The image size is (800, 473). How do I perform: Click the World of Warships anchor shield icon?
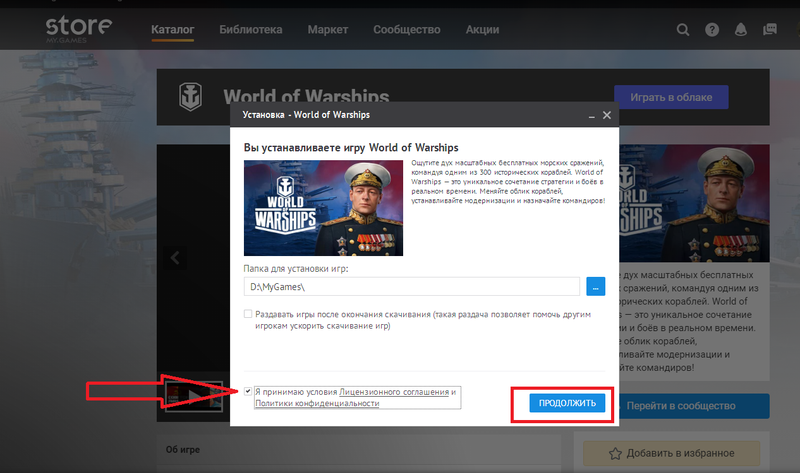pyautogui.click(x=190, y=96)
